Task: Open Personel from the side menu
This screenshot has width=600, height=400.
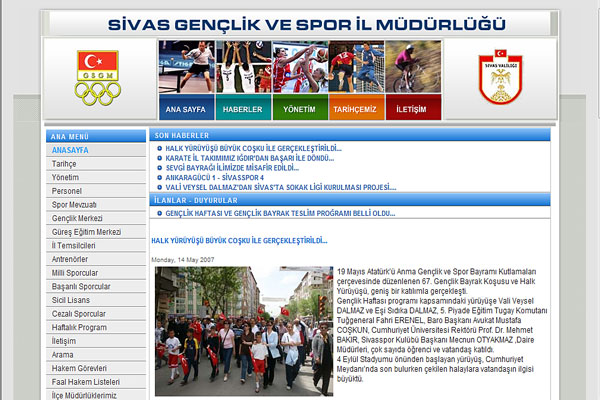Action: pos(96,191)
